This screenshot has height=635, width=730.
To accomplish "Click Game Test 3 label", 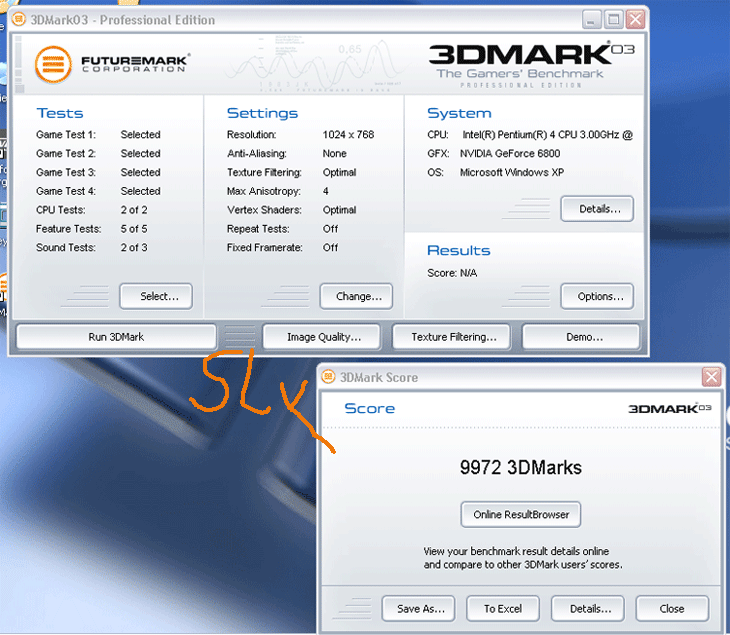I will tap(66, 172).
